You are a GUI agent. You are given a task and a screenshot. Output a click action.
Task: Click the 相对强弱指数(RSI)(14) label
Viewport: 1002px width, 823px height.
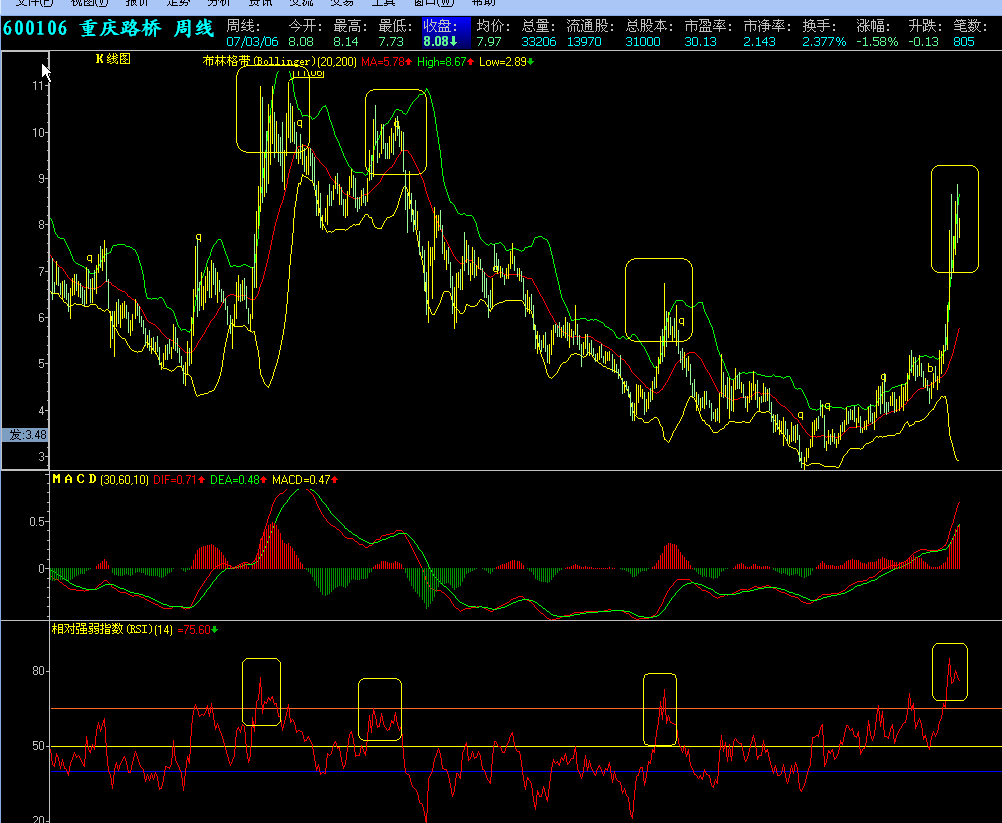[112, 629]
